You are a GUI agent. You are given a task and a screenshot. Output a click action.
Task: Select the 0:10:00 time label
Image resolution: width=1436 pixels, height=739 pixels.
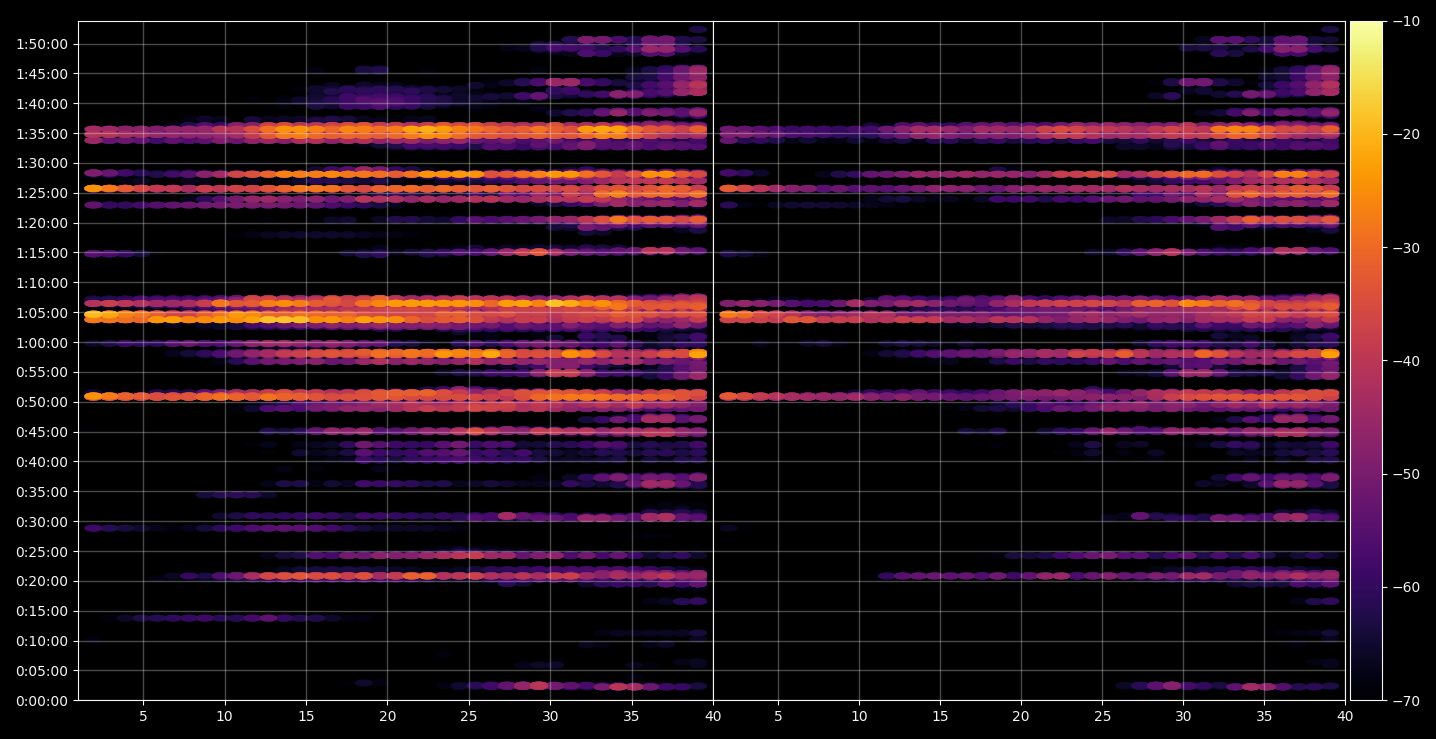click(42, 641)
